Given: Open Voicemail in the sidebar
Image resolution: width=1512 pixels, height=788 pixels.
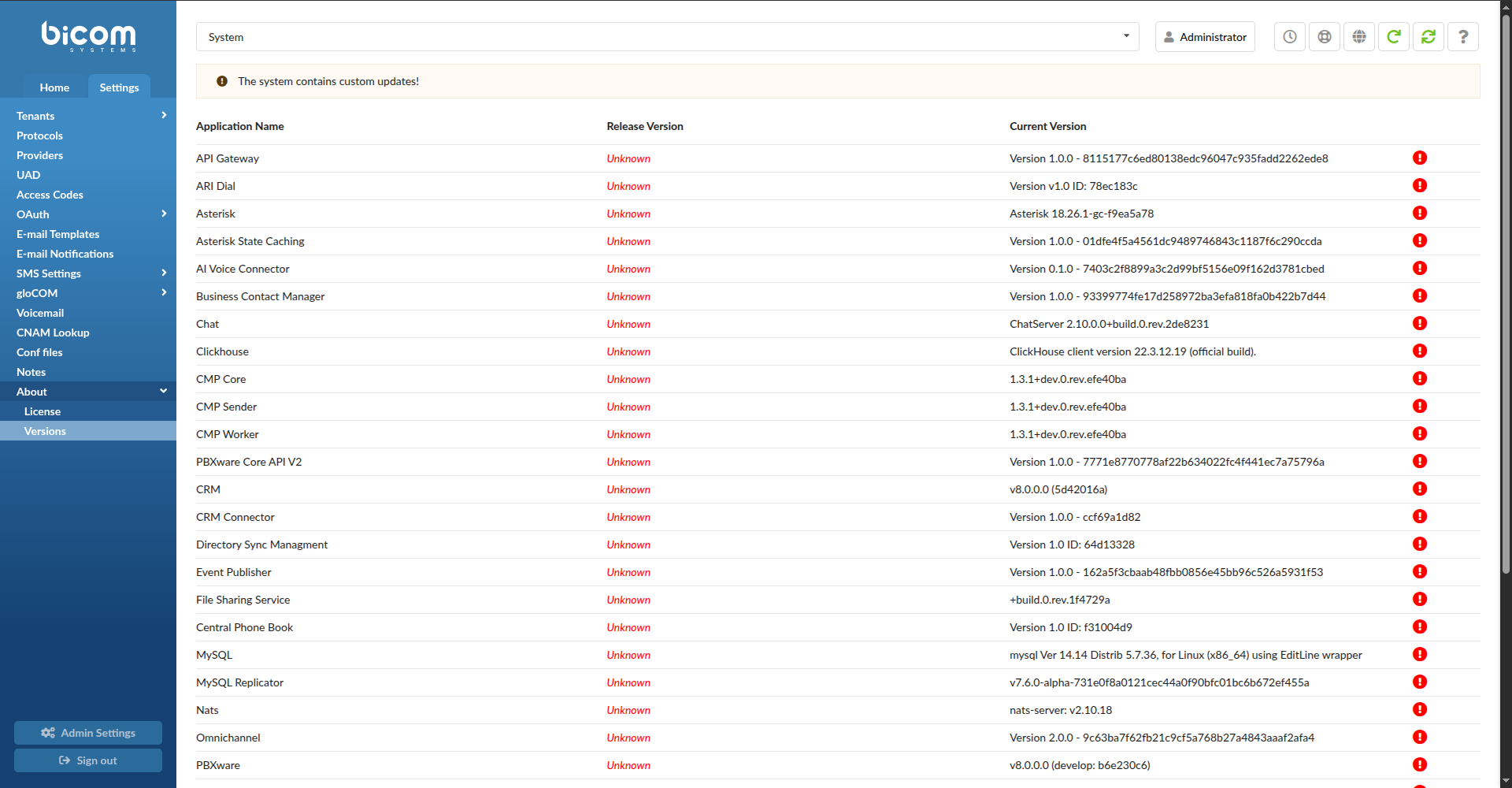Looking at the screenshot, I should coord(88,313).
